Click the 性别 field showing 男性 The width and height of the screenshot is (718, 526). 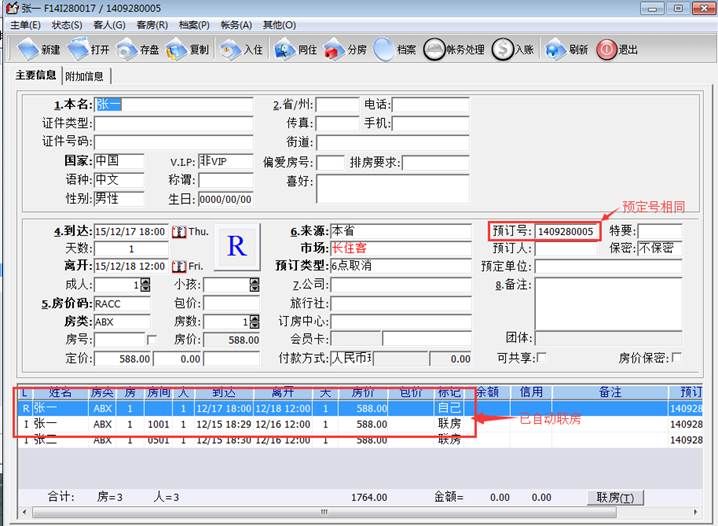(119, 199)
